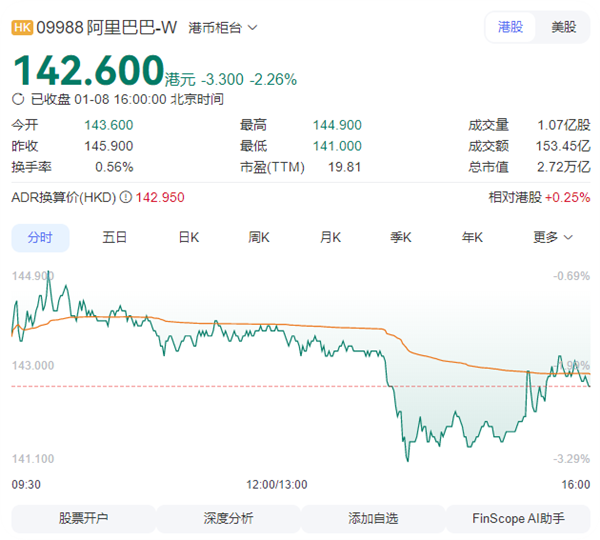Click the 12:00/13:00 time axis label
Viewport: 600px width, 540px height.
tap(277, 485)
